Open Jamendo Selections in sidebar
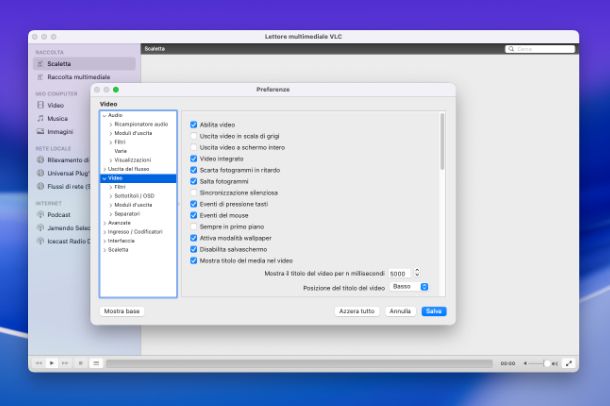 point(63,228)
